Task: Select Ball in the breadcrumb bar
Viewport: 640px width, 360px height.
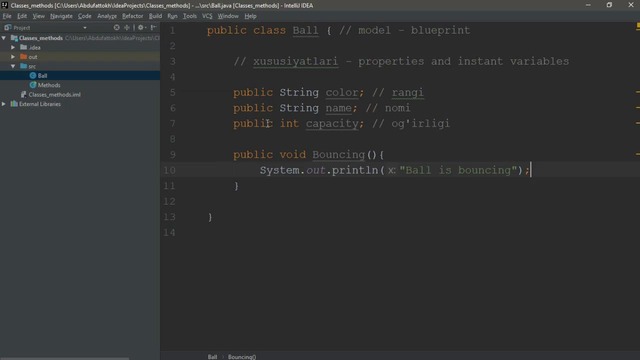Action: [212, 357]
